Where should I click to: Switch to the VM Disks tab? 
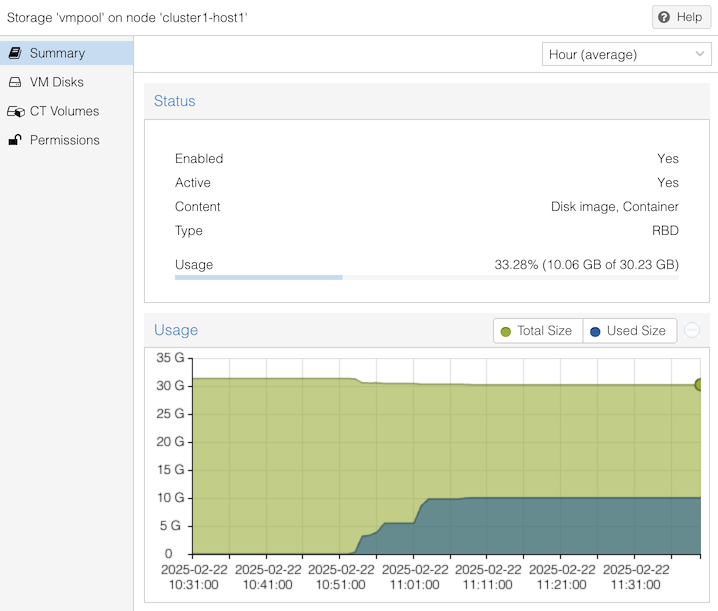(56, 82)
